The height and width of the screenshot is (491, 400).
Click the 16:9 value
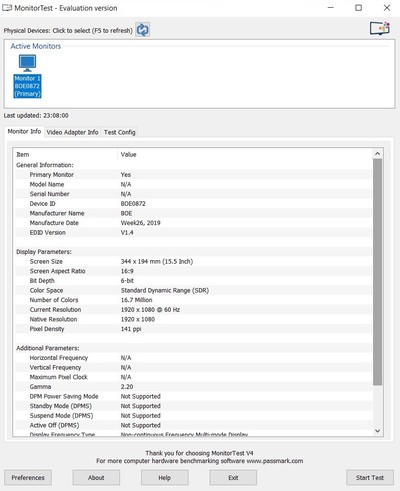click(x=127, y=271)
